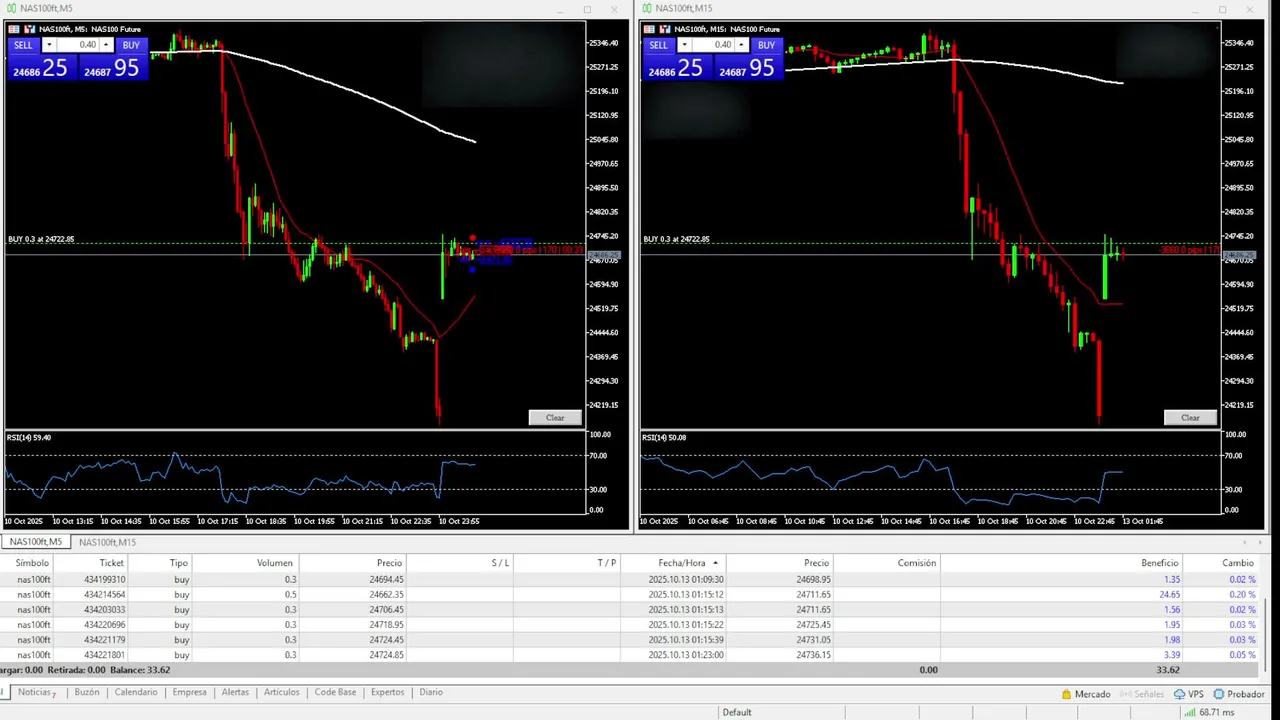Viewport: 1280px width, 720px height.
Task: Open the Empresa tab
Action: 189,692
